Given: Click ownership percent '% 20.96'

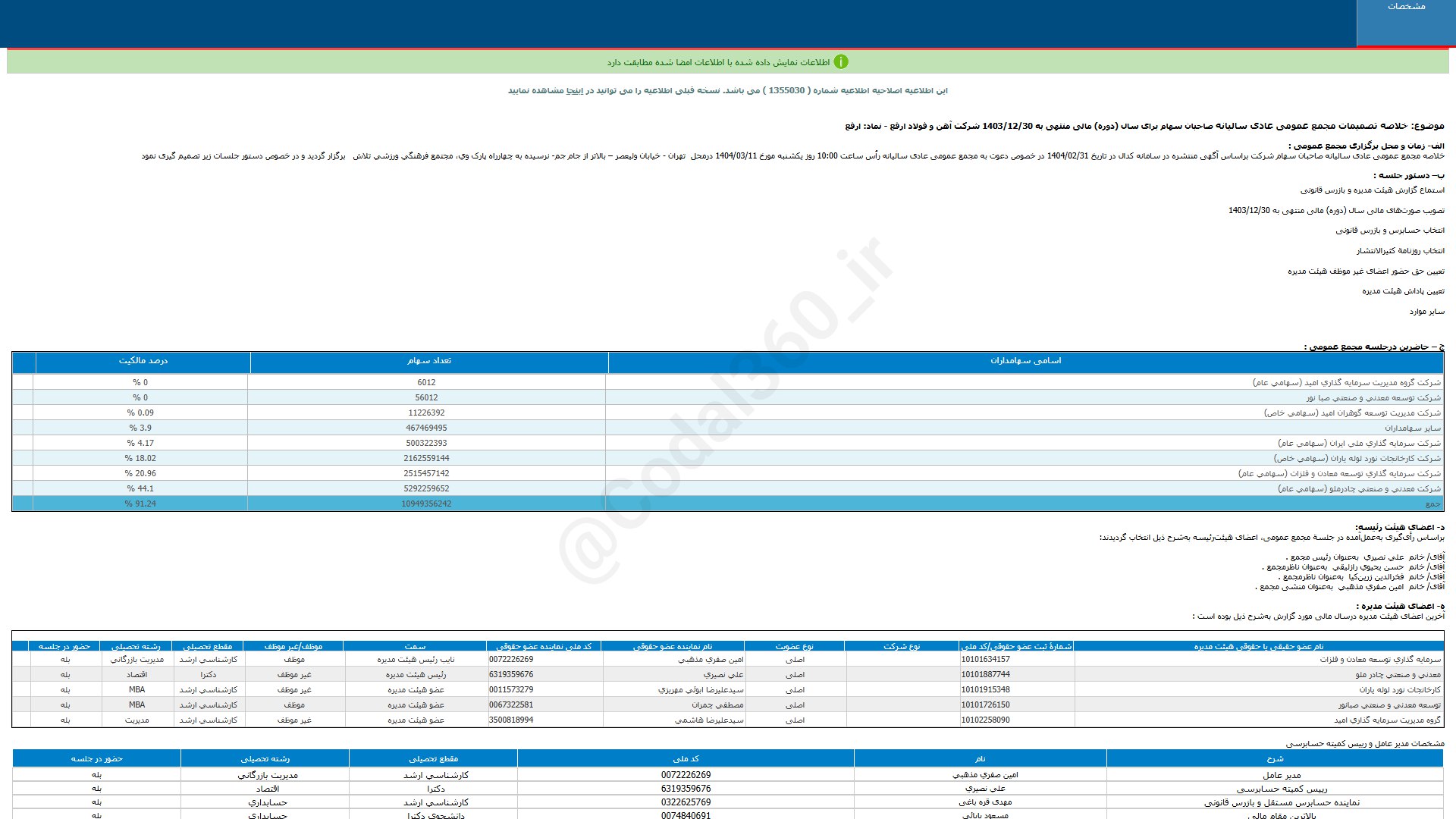Looking at the screenshot, I should (x=140, y=474).
